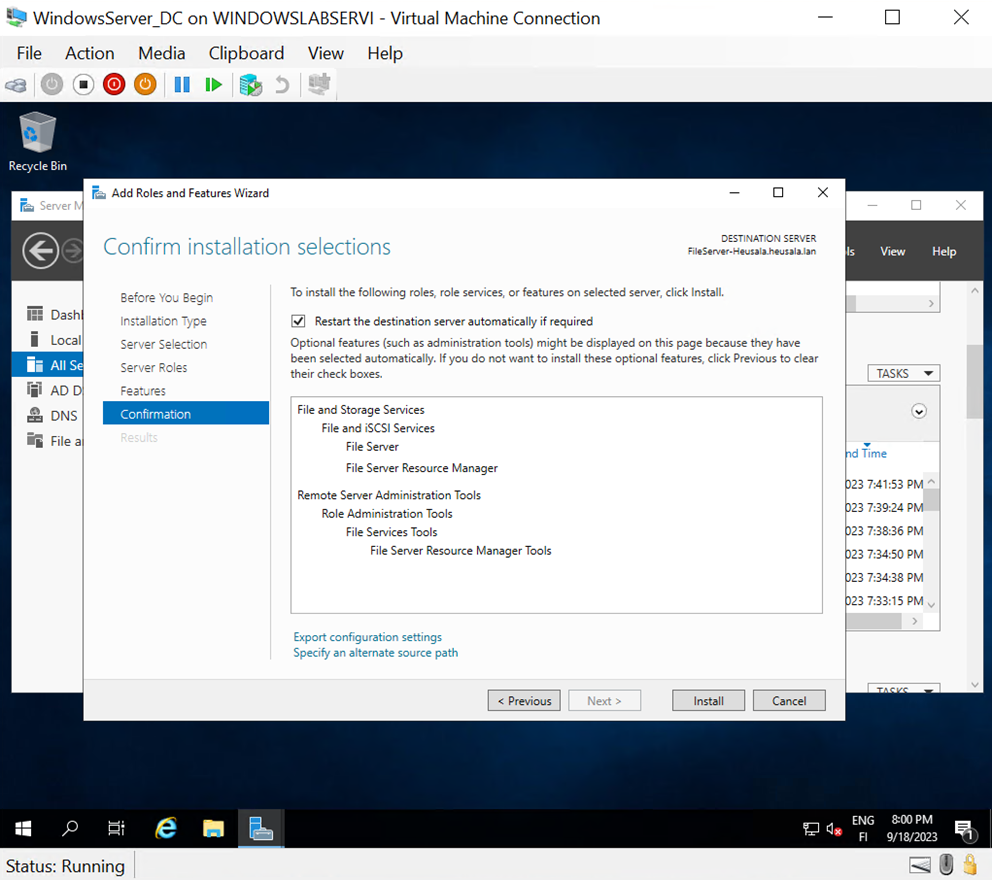Open the Media menu
Screen dimensions: 992x880
161,53
